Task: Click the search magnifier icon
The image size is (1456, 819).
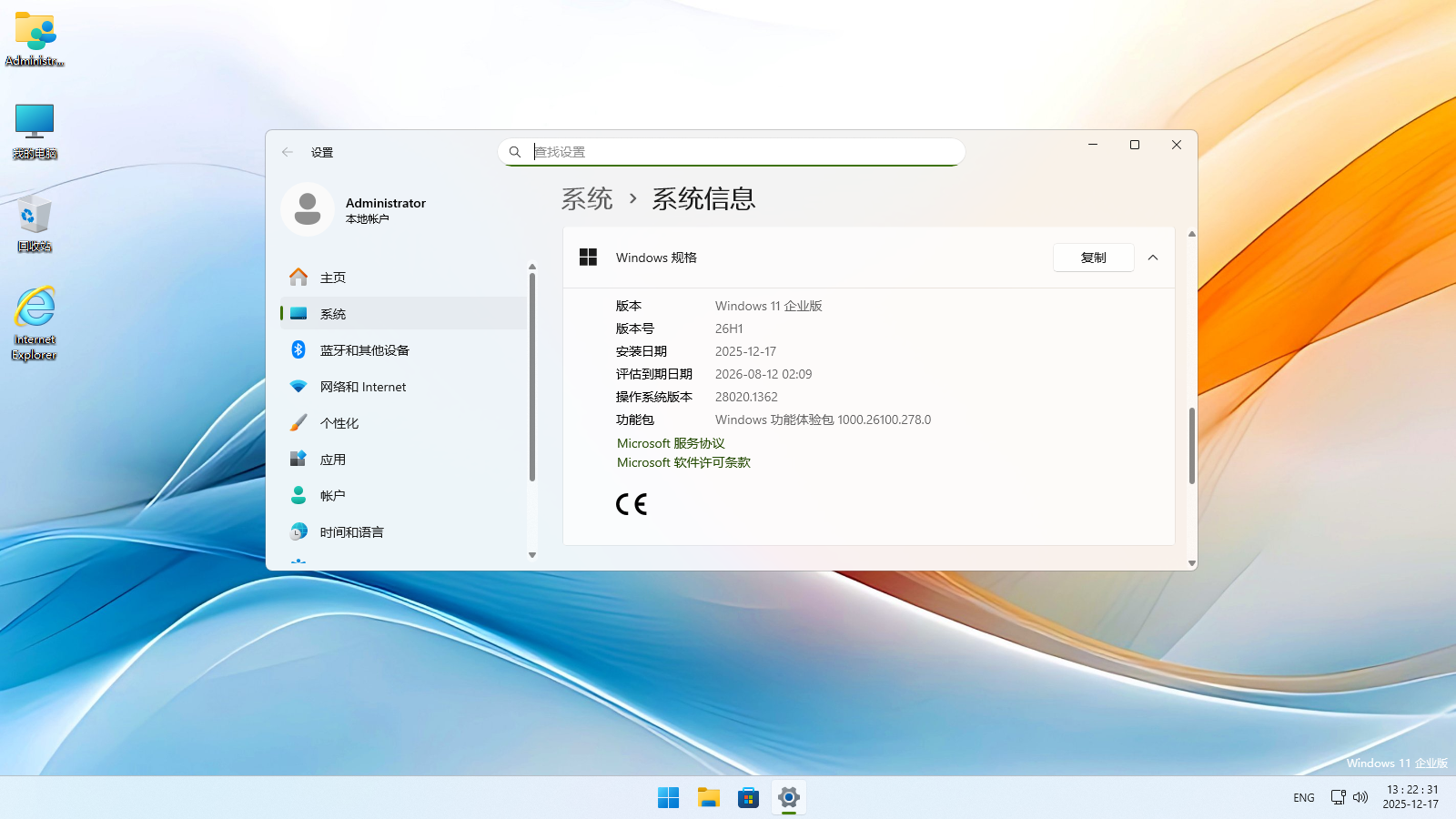Action: (x=515, y=152)
